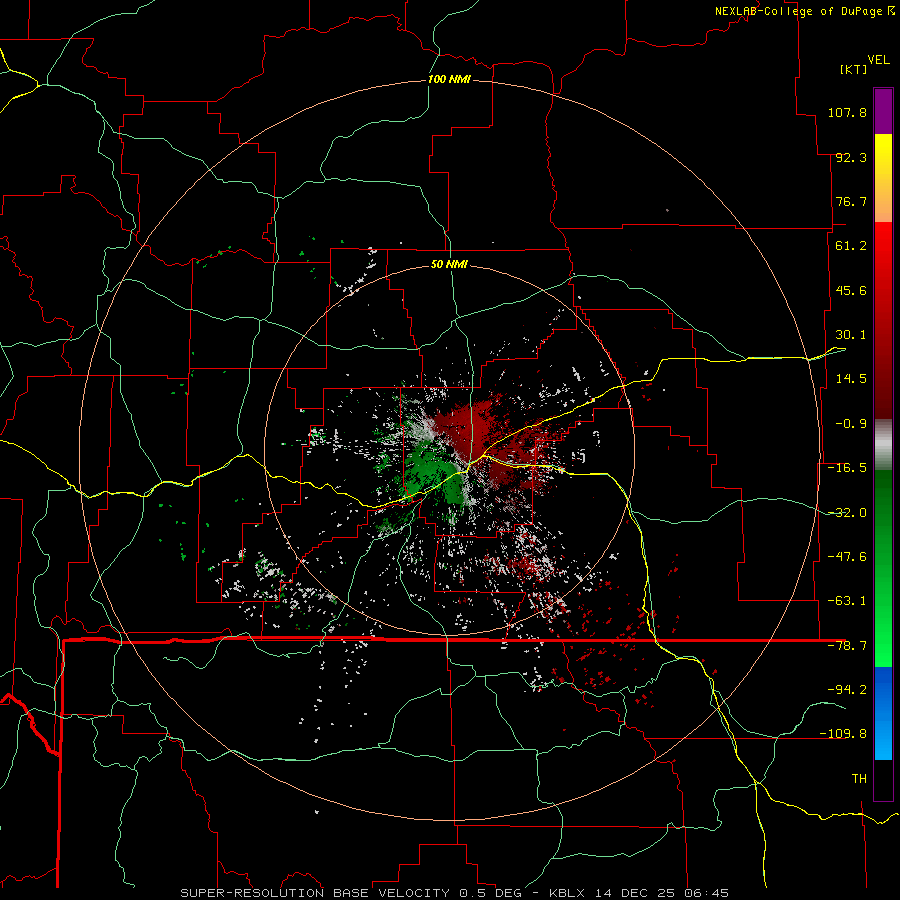Click the 50 NMI range ring label

(449, 264)
